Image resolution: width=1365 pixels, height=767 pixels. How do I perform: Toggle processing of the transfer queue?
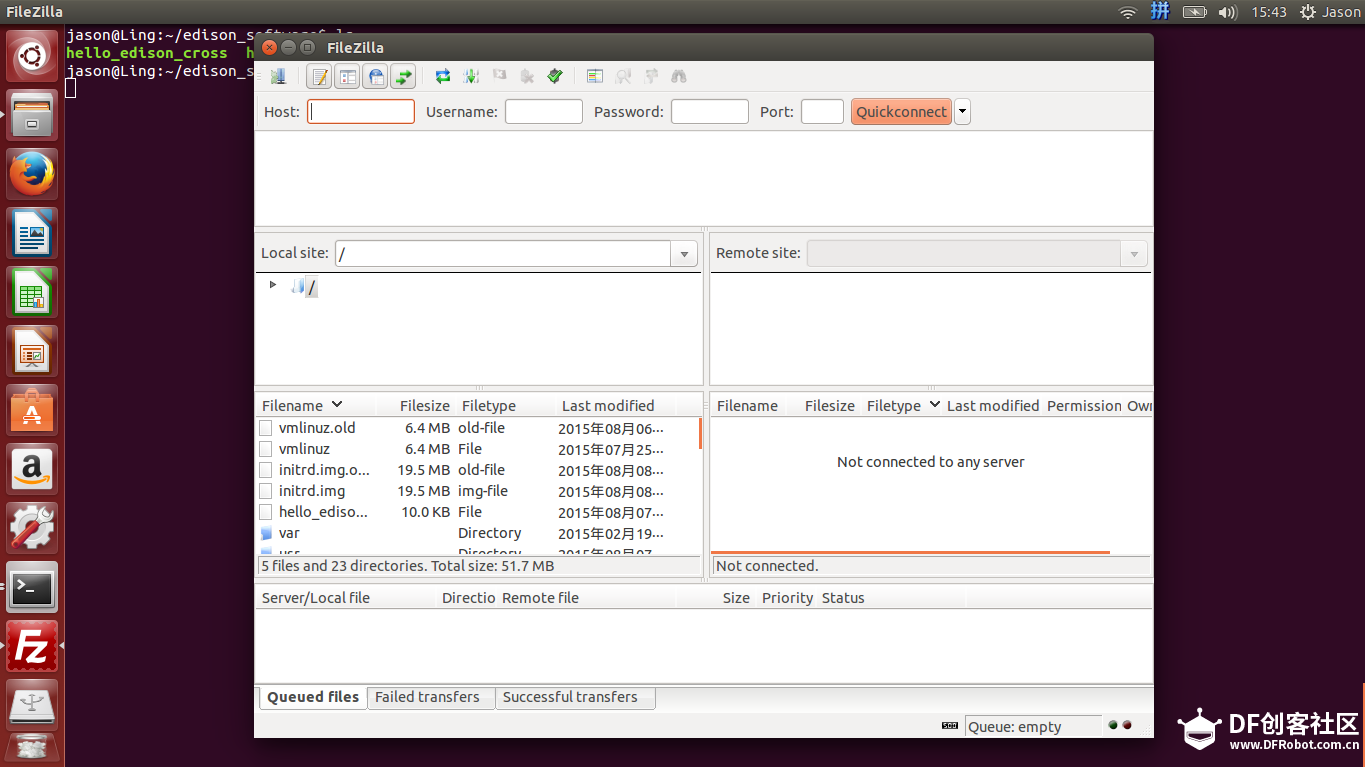point(471,76)
